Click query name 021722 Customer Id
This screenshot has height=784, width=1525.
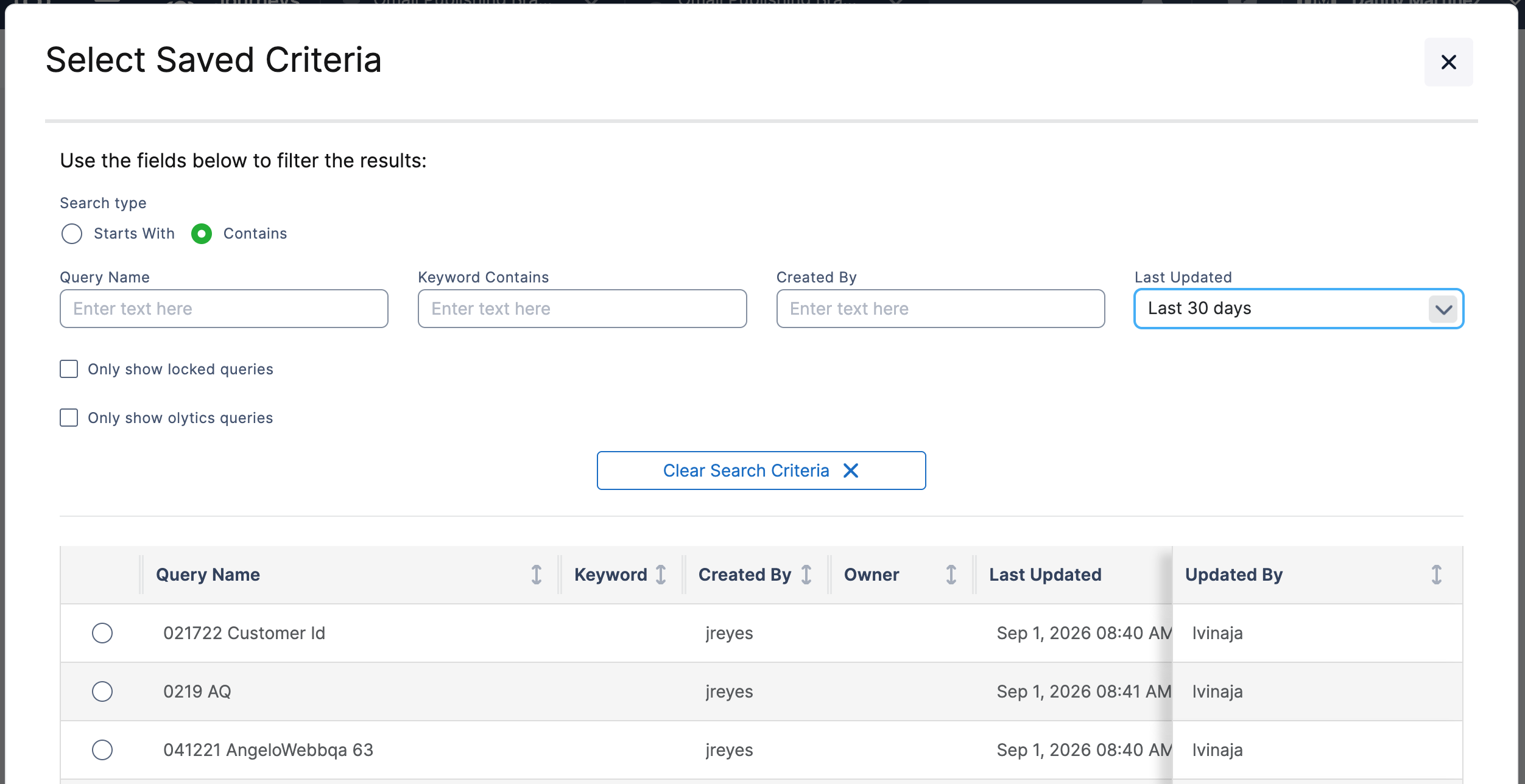point(244,633)
